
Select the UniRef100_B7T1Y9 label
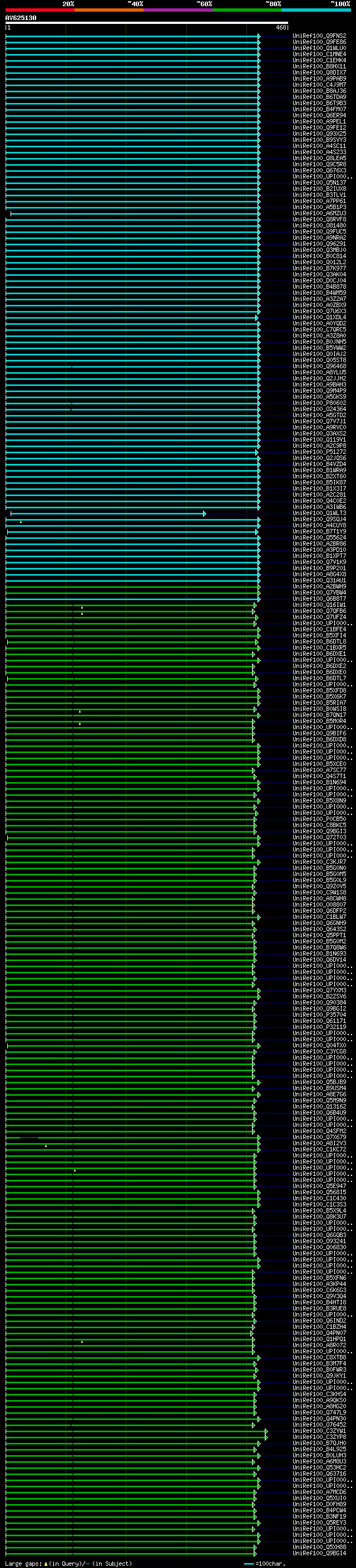pyautogui.click(x=319, y=531)
